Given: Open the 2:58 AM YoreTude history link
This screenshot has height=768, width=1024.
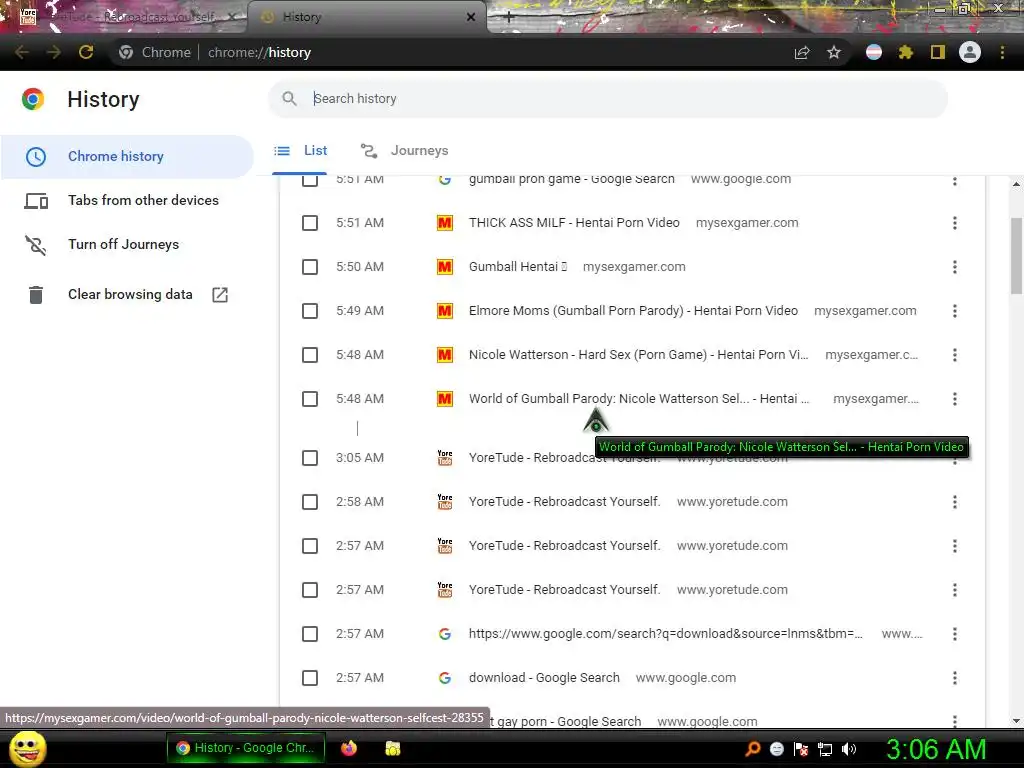Looking at the screenshot, I should 564,502.
